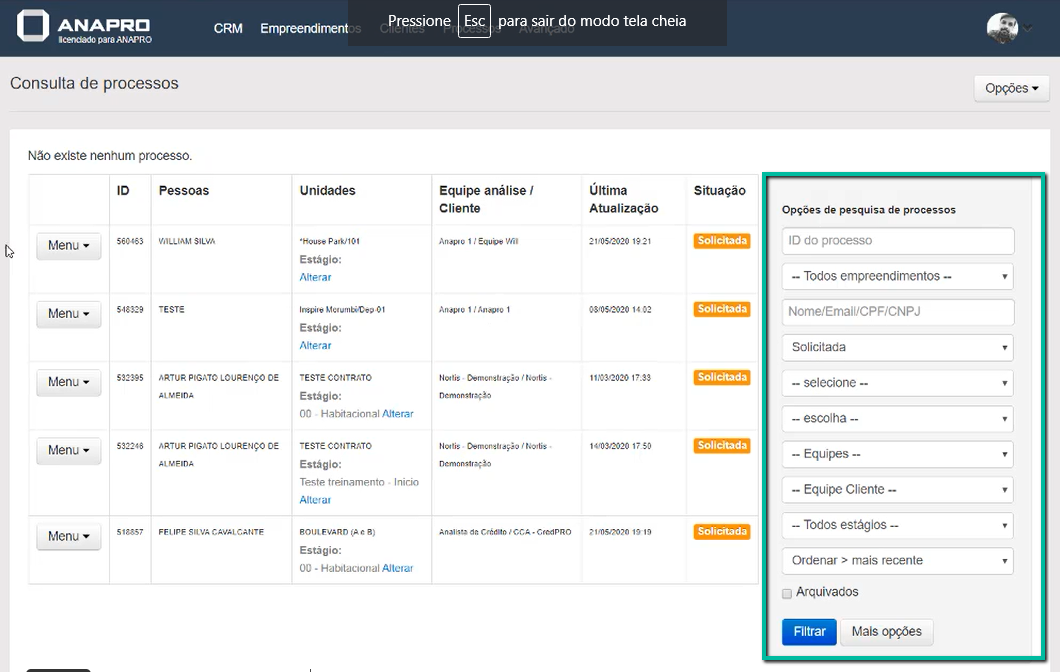Click the Nome/Email/CPF/CNPJ search field
The width and height of the screenshot is (1060, 672).
pos(897,312)
